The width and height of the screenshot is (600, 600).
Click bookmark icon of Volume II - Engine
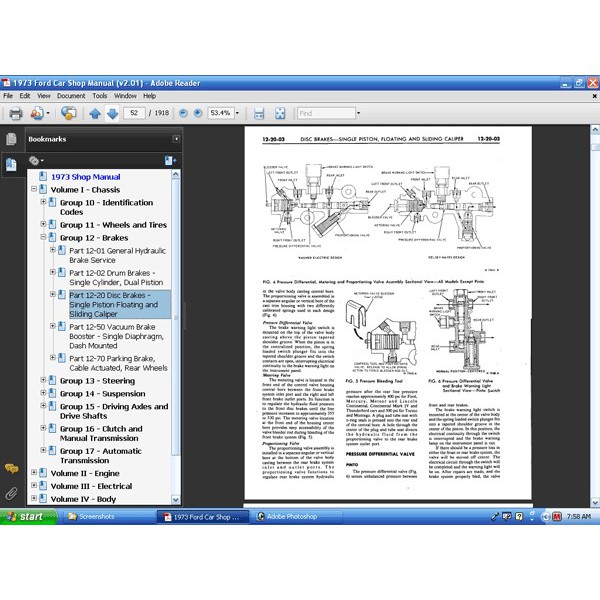(x=43, y=473)
